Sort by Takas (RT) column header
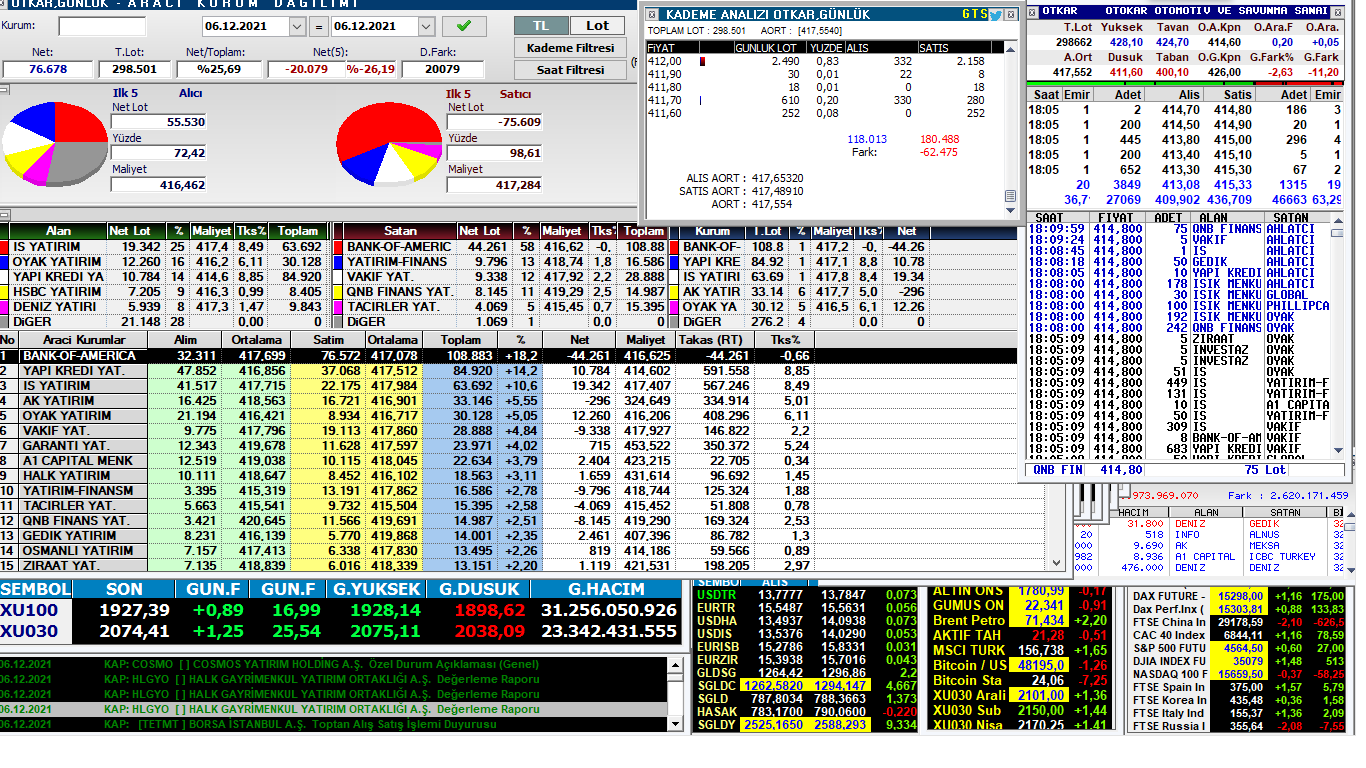Image resolution: width=1366 pixels, height=768 pixels. pos(714,340)
